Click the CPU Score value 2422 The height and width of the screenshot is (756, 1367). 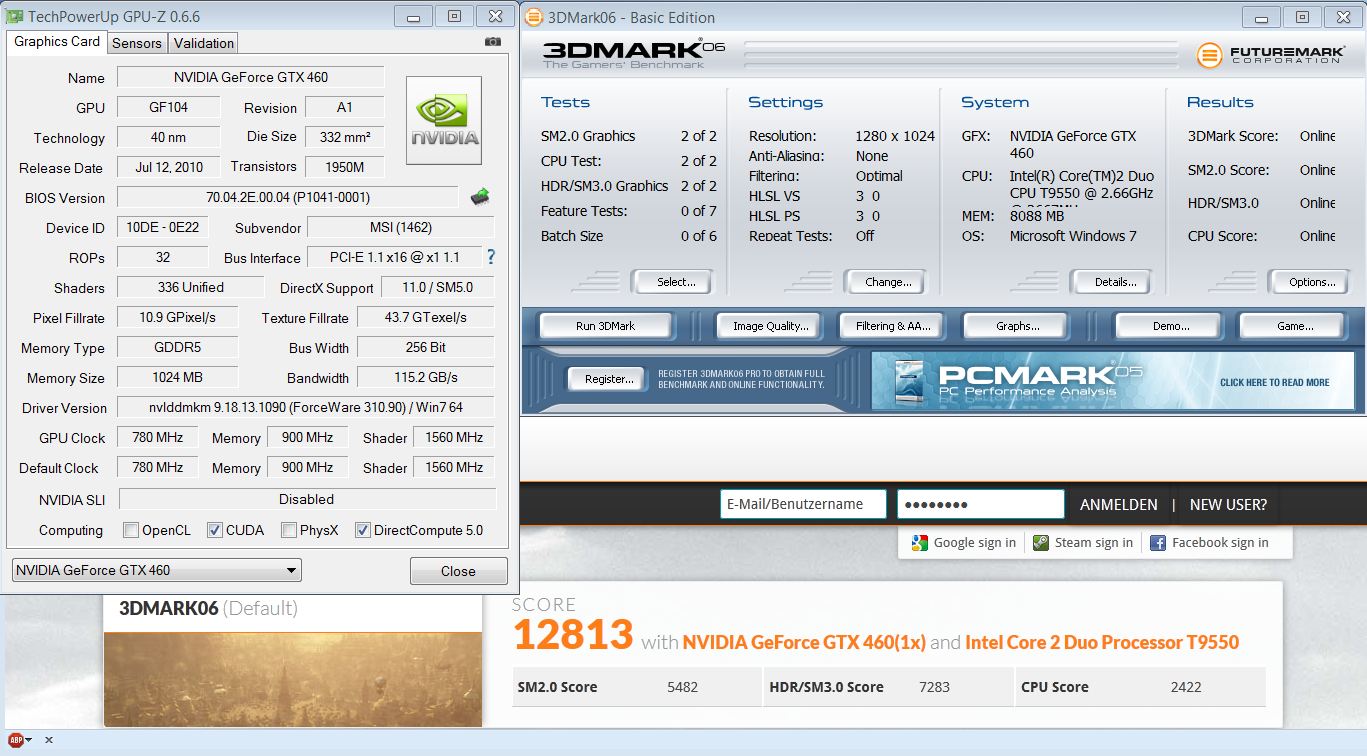point(1186,687)
